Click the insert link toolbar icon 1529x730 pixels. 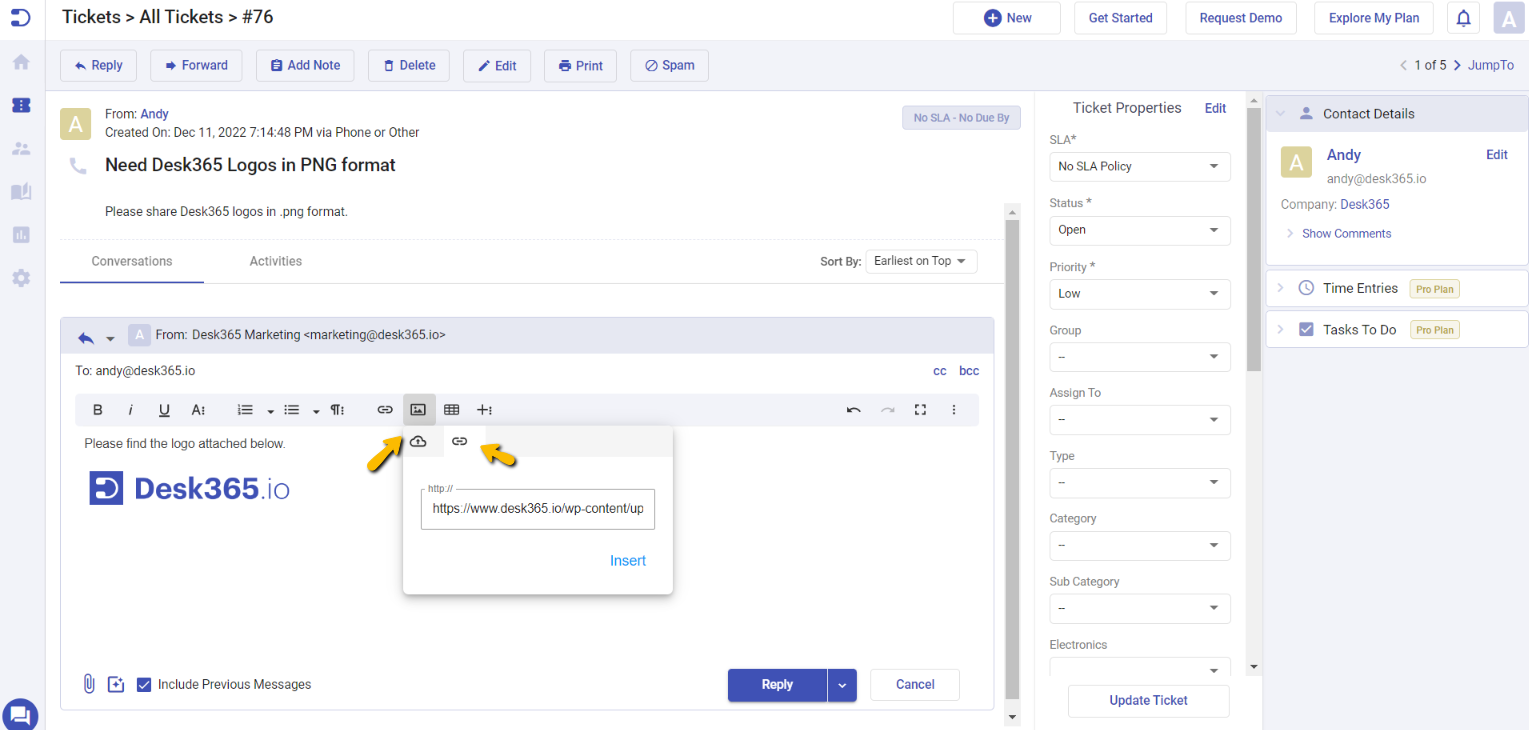[x=385, y=410]
